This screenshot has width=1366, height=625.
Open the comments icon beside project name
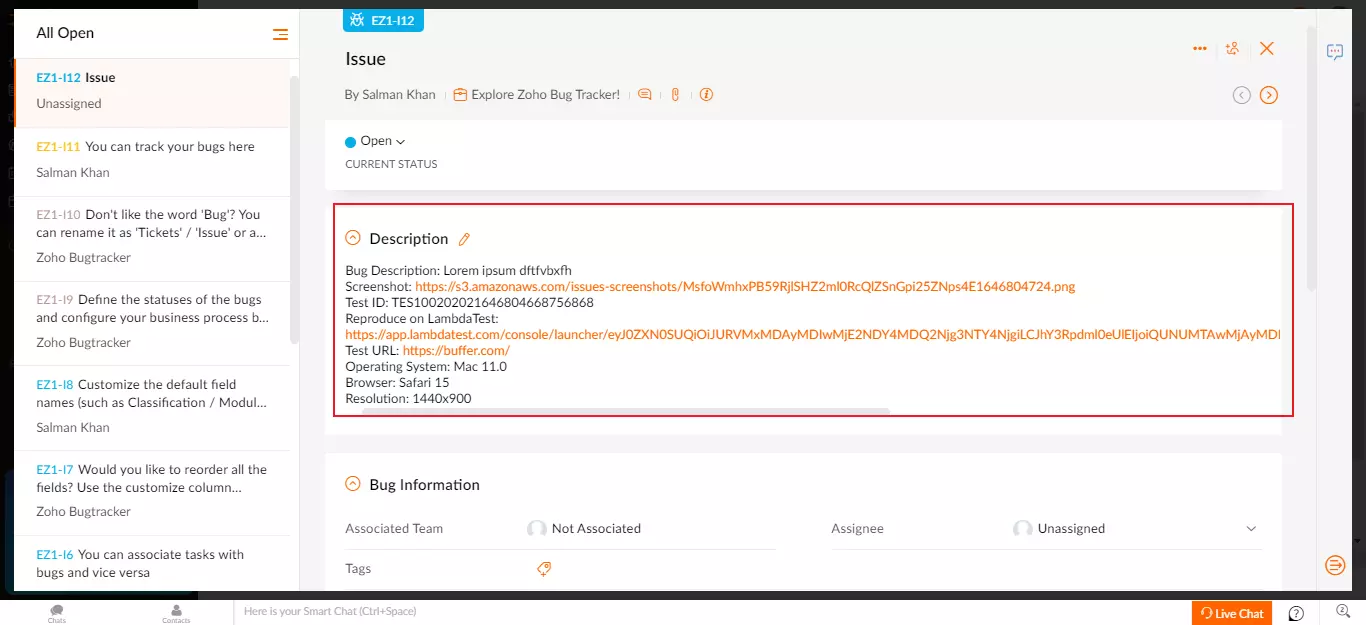[645, 95]
